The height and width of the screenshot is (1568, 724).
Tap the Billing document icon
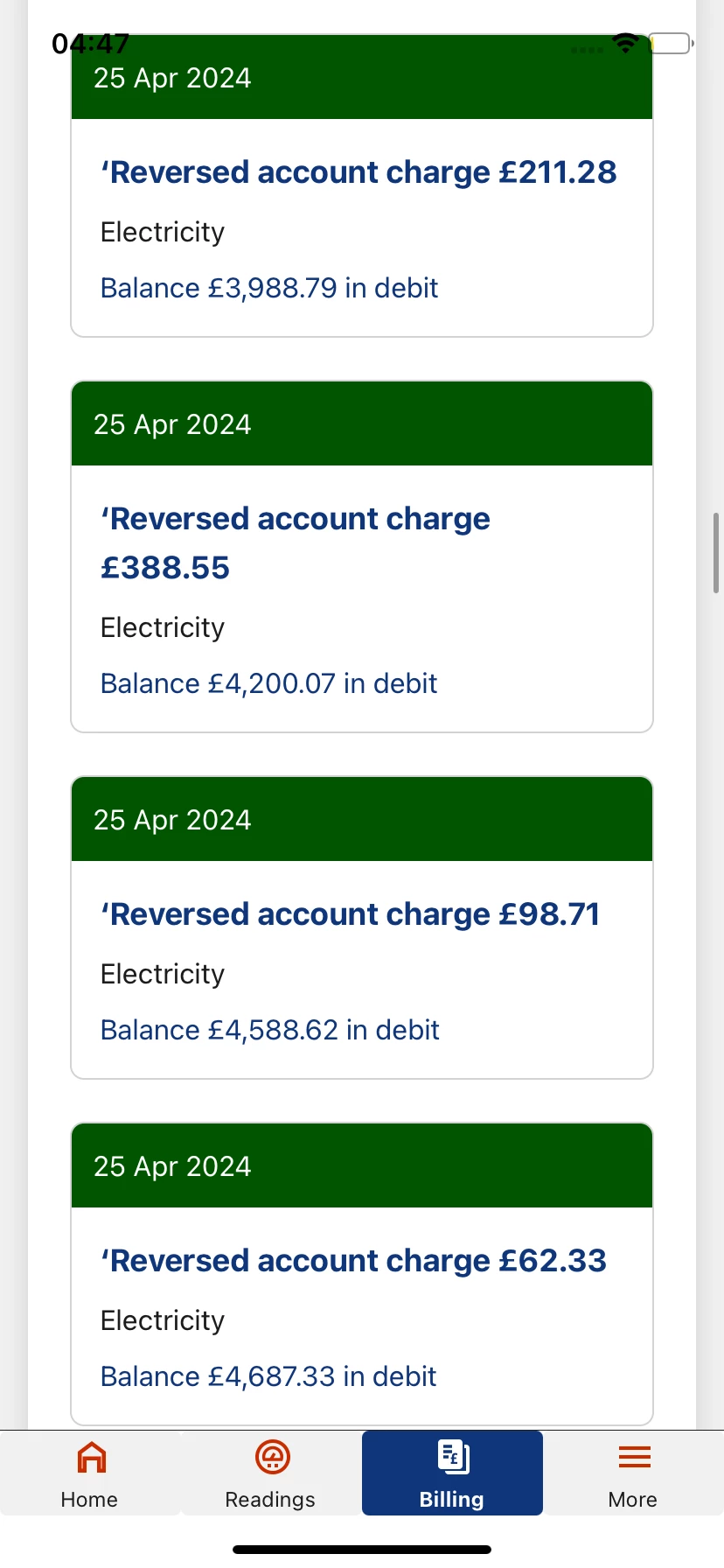click(453, 1458)
